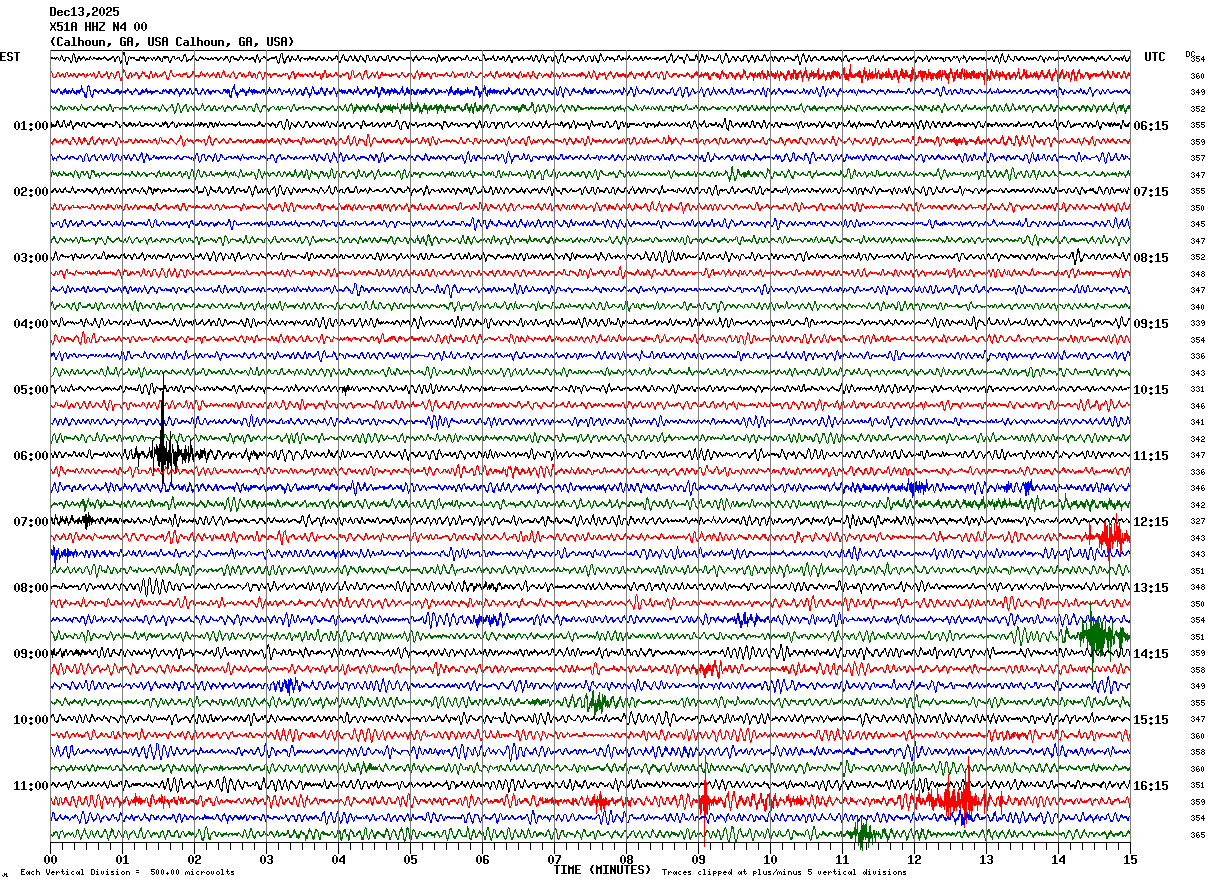The height and width of the screenshot is (886, 1210).
Task: Click the green burst near minute 14.5
Action: (x=1098, y=635)
